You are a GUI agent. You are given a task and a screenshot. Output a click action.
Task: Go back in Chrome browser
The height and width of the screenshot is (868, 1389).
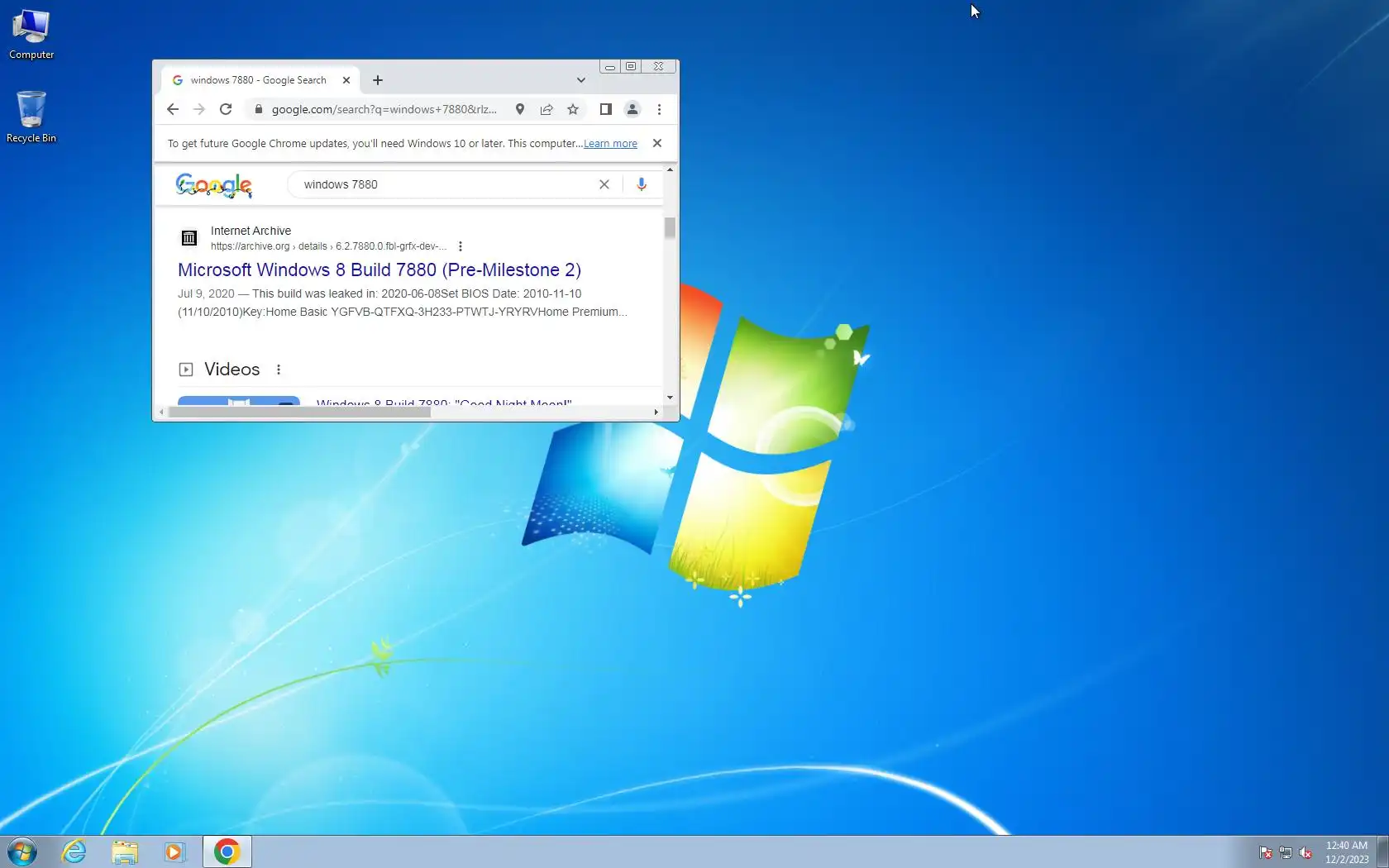tap(172, 109)
